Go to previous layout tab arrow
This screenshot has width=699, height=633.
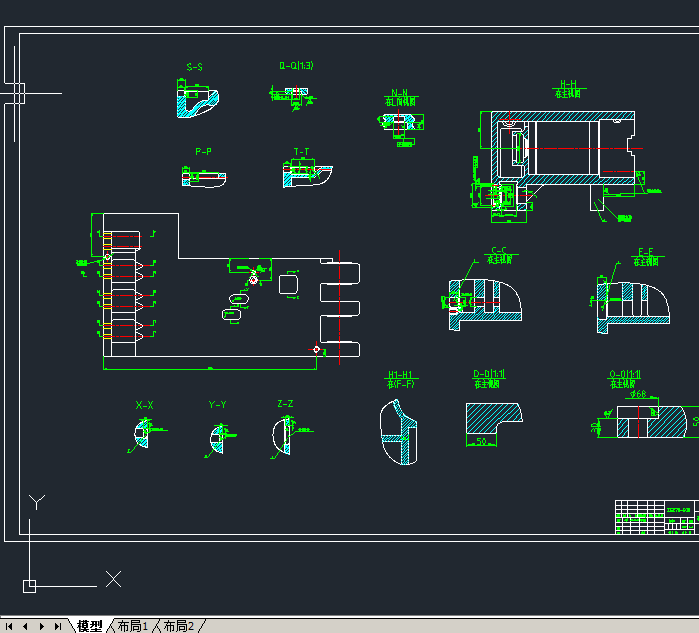point(25,626)
